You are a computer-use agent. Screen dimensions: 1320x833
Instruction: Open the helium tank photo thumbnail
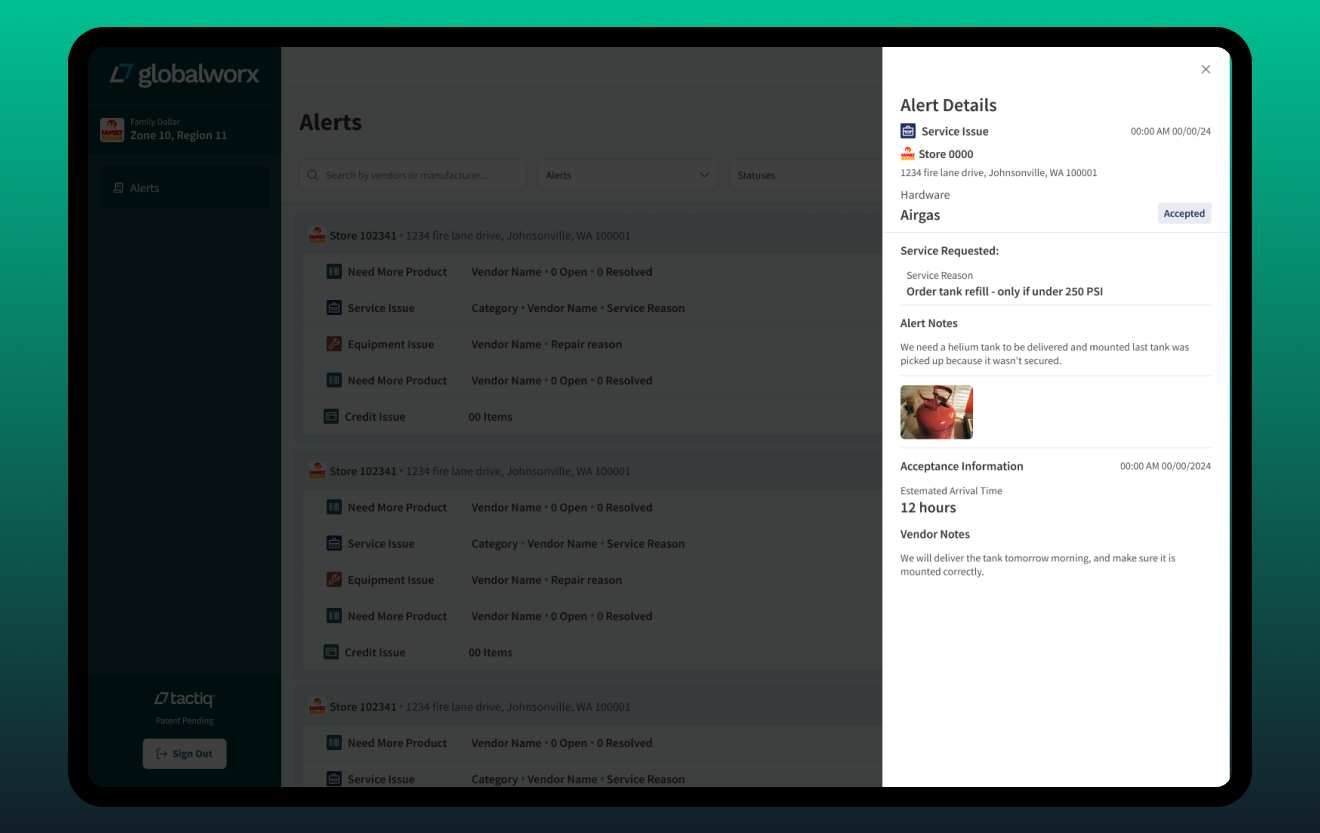click(x=936, y=412)
